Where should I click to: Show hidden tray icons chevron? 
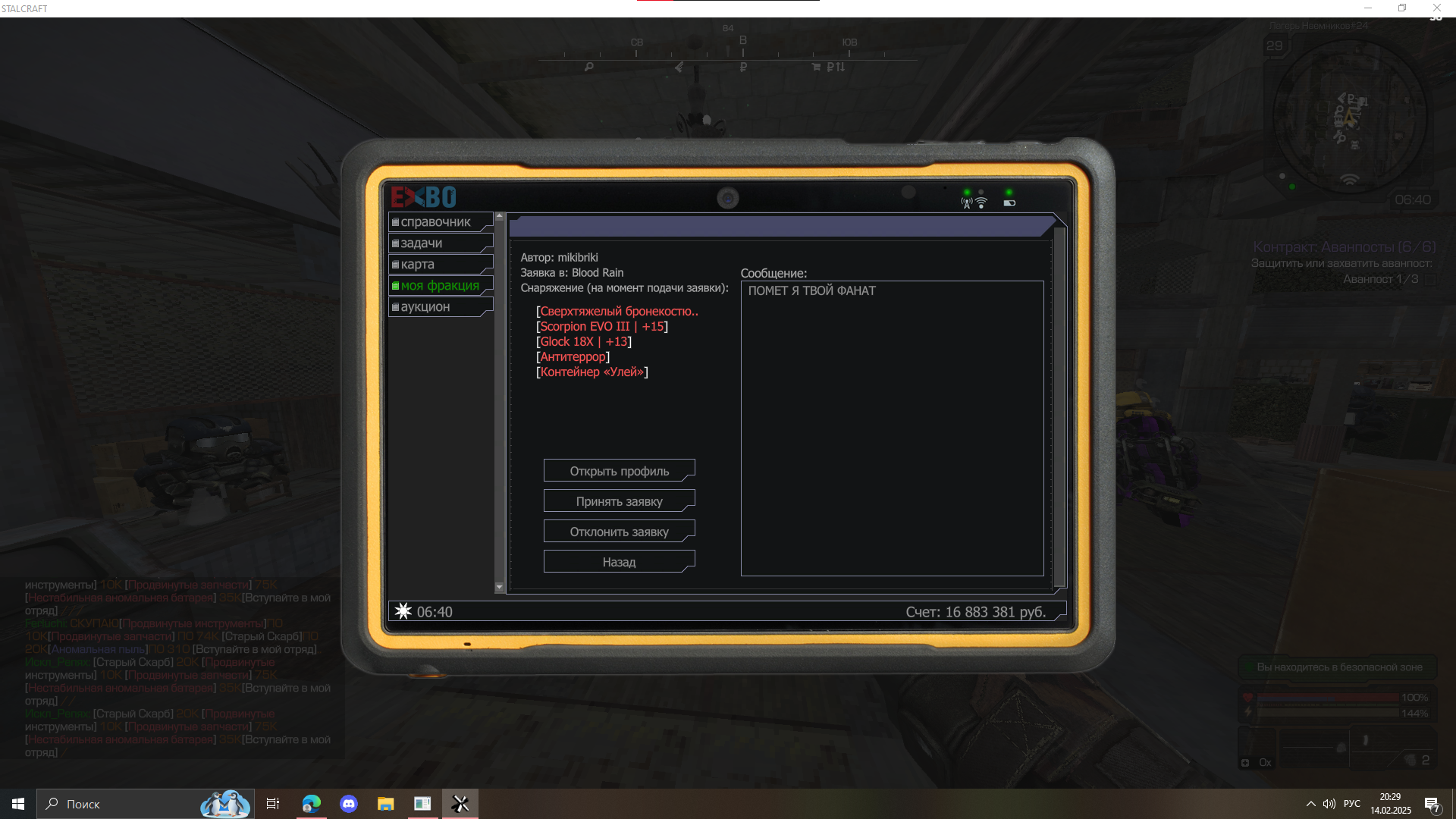pos(1310,804)
